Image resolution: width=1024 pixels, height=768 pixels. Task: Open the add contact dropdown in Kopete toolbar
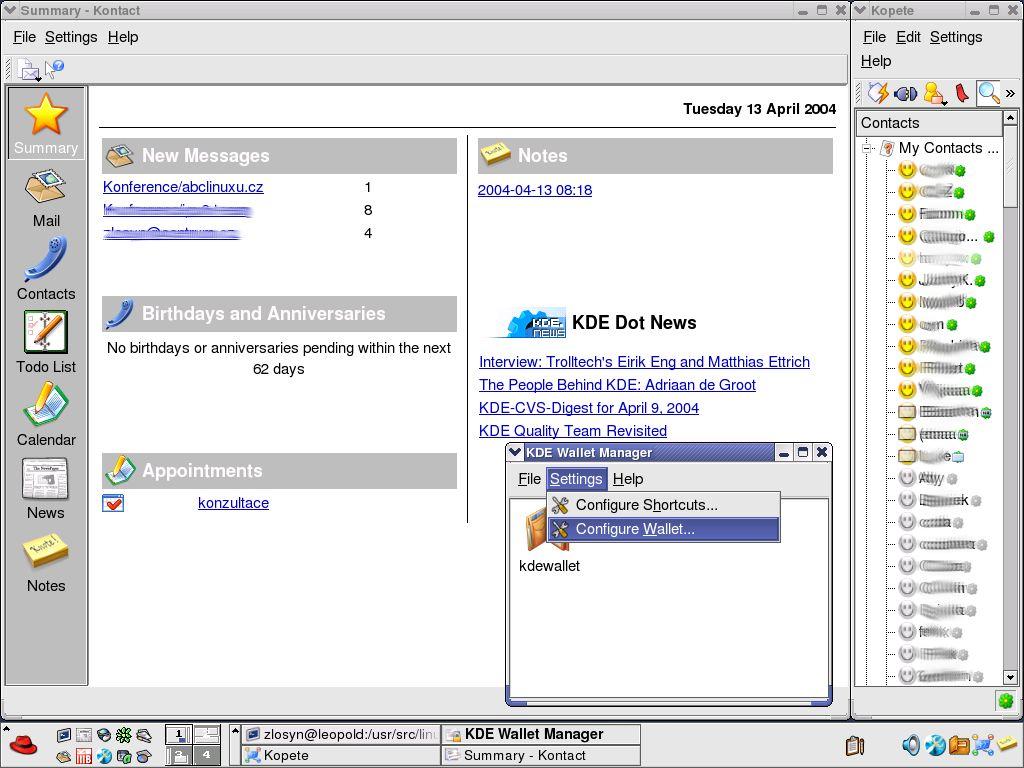935,93
